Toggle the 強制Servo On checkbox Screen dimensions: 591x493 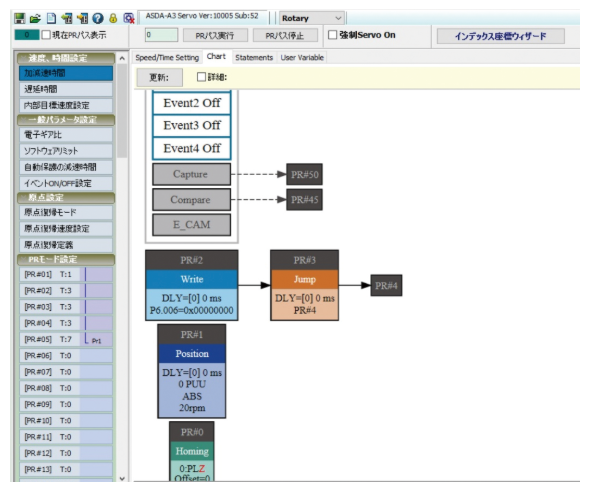pos(332,35)
